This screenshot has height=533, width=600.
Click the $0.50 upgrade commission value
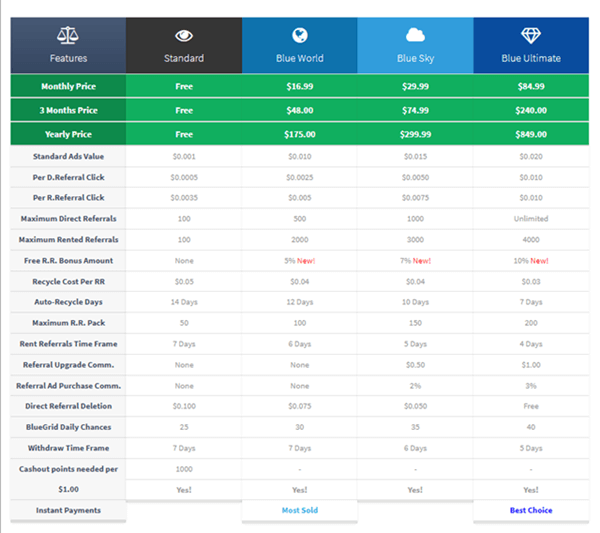tap(415, 365)
